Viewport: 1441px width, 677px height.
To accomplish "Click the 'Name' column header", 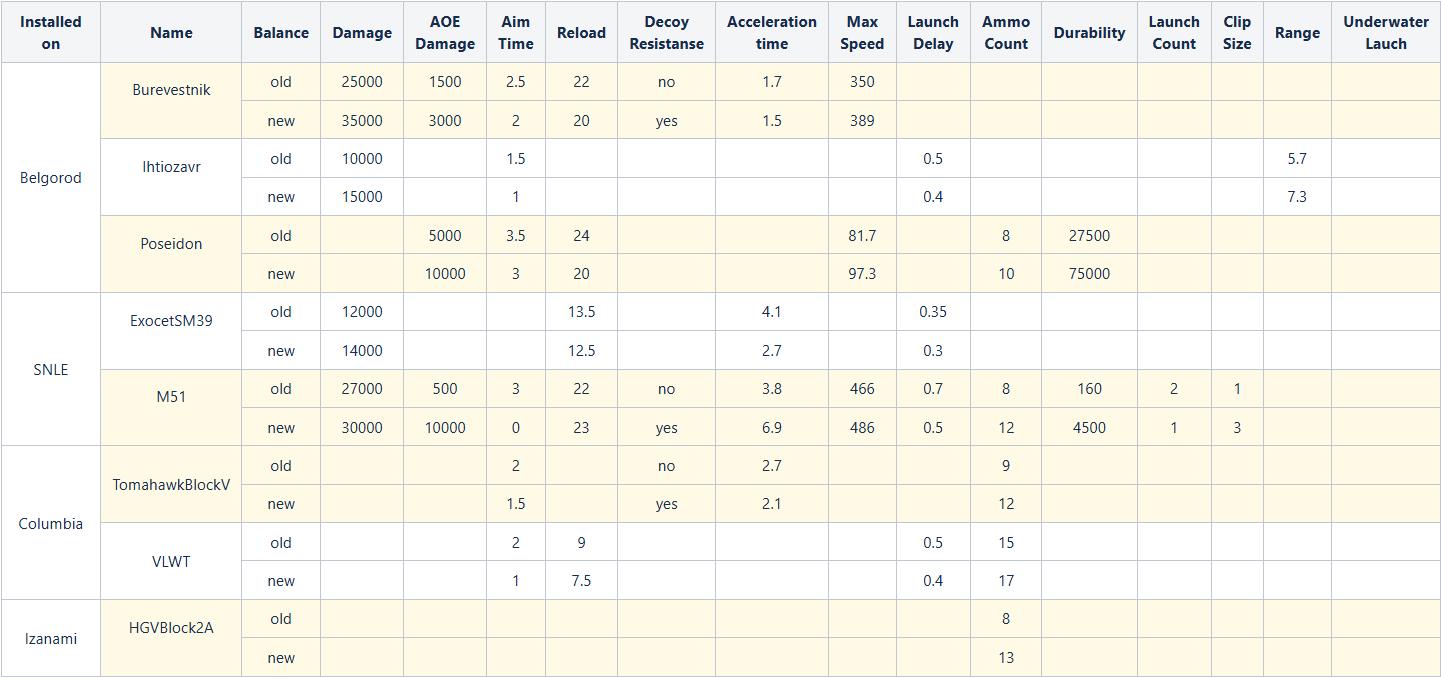I will pos(171,32).
